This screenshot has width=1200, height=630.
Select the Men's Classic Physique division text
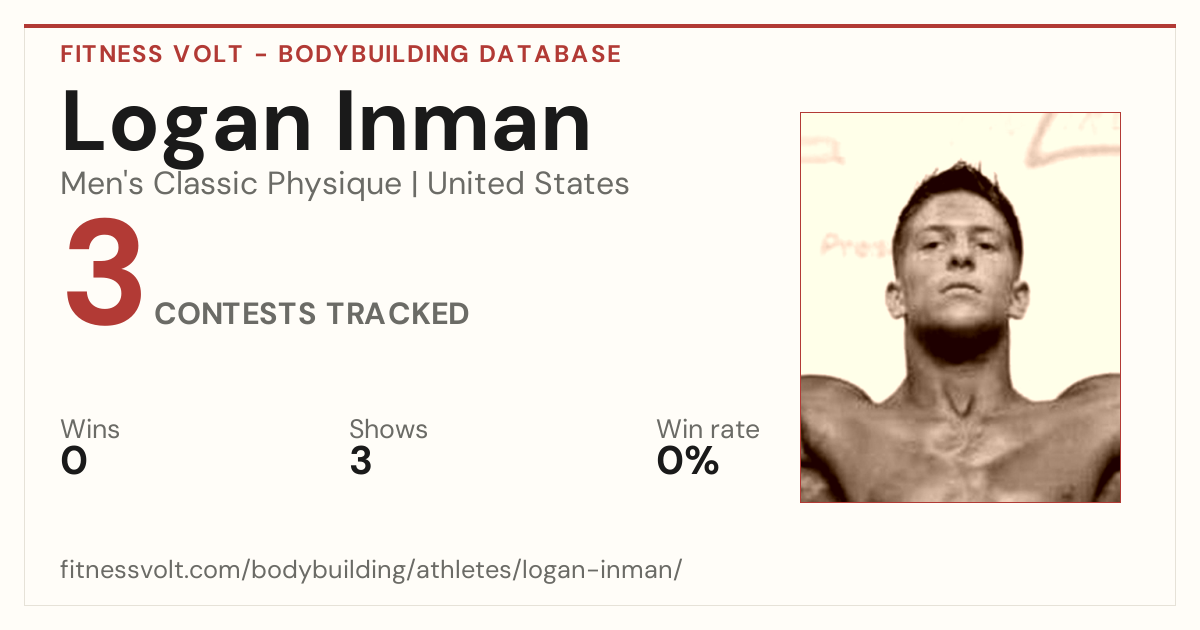pyautogui.click(x=232, y=184)
